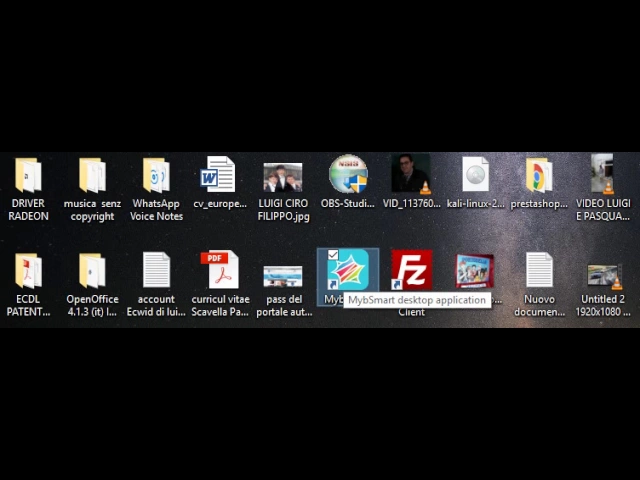Select the OBS-Studio installer icon

coord(348,173)
